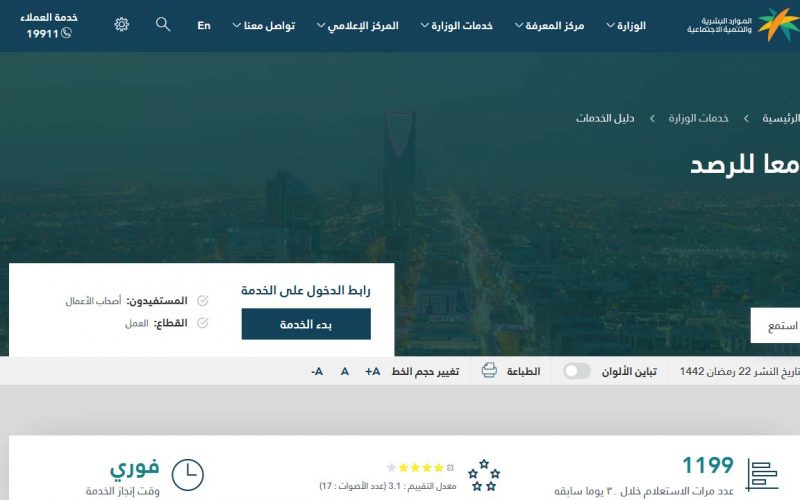800x500 pixels.
Task: Click the search magnifier icon
Action: pos(163,24)
